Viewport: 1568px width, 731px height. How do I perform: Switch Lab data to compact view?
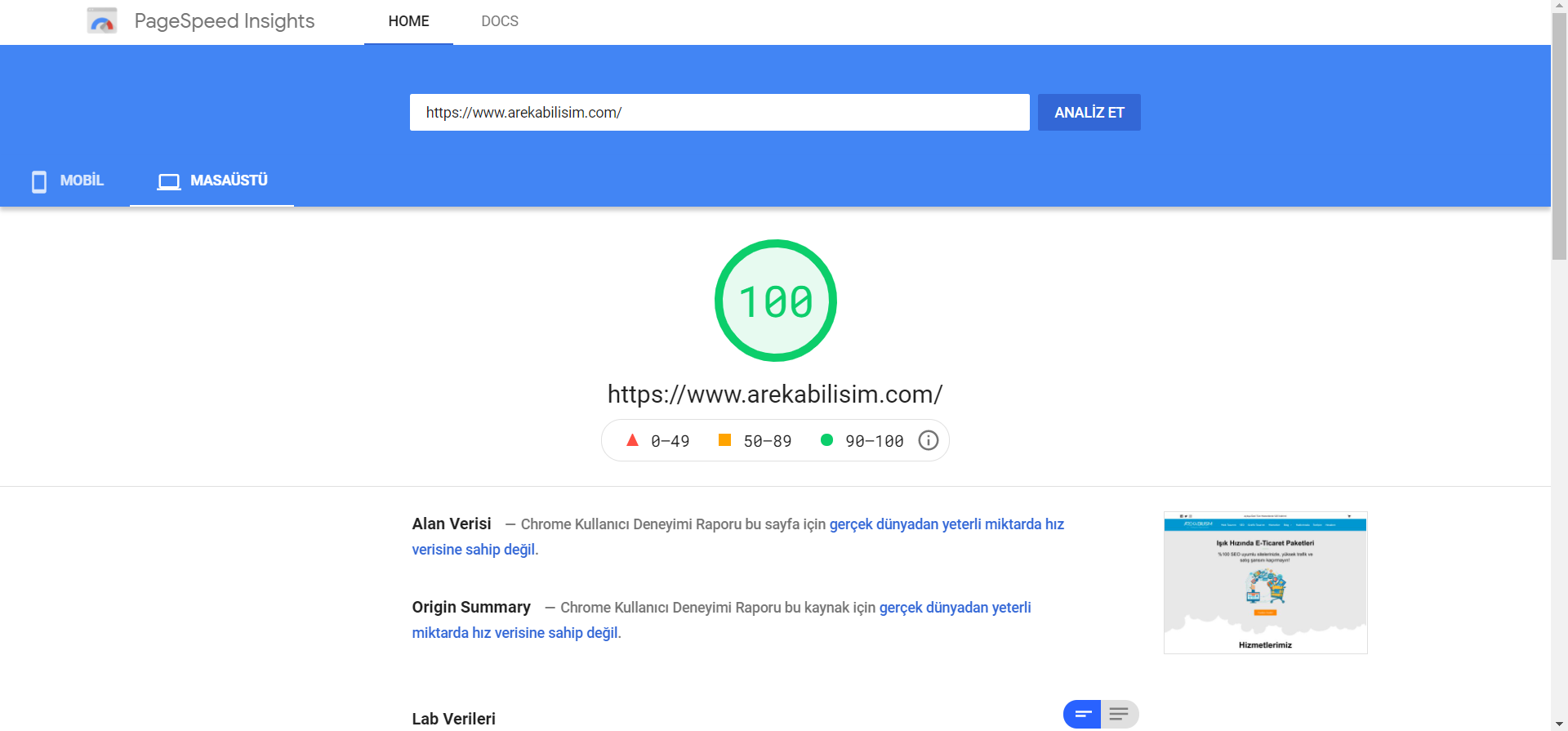(1082, 714)
